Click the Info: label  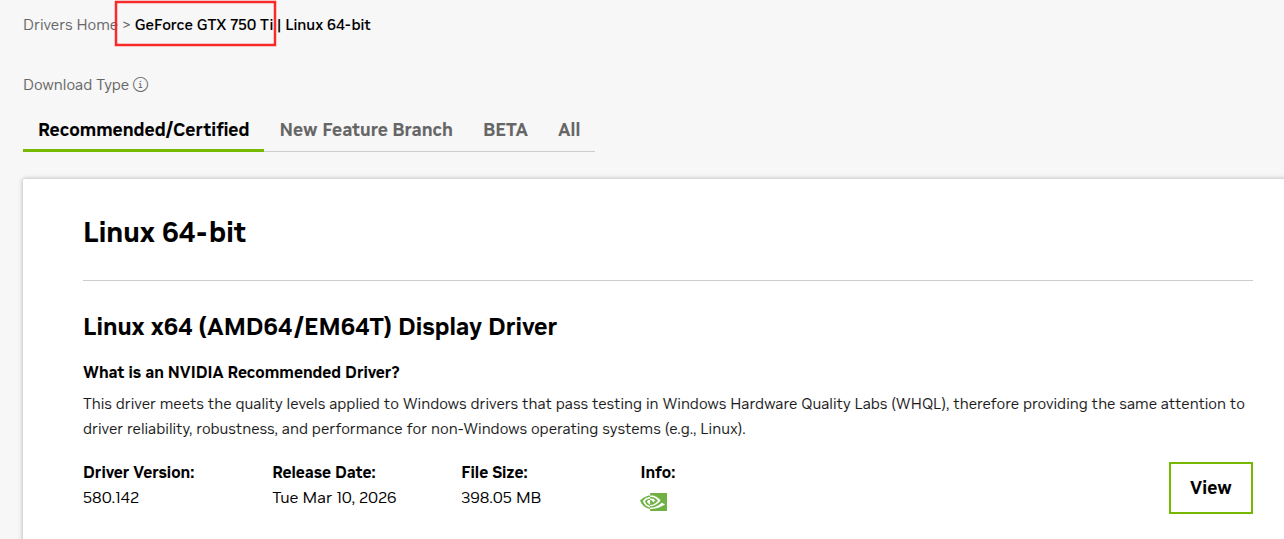click(x=658, y=472)
